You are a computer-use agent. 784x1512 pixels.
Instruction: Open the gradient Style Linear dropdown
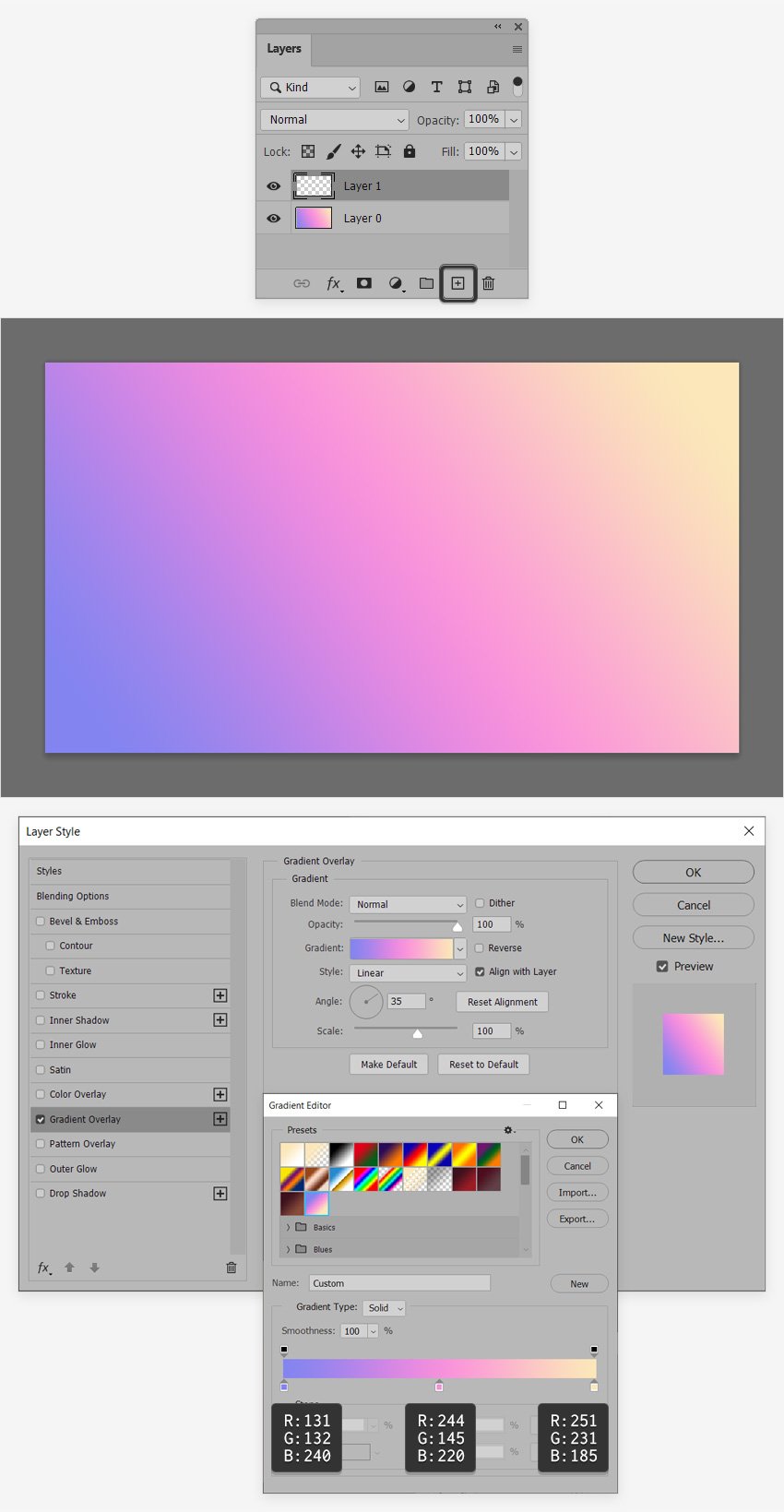click(409, 972)
